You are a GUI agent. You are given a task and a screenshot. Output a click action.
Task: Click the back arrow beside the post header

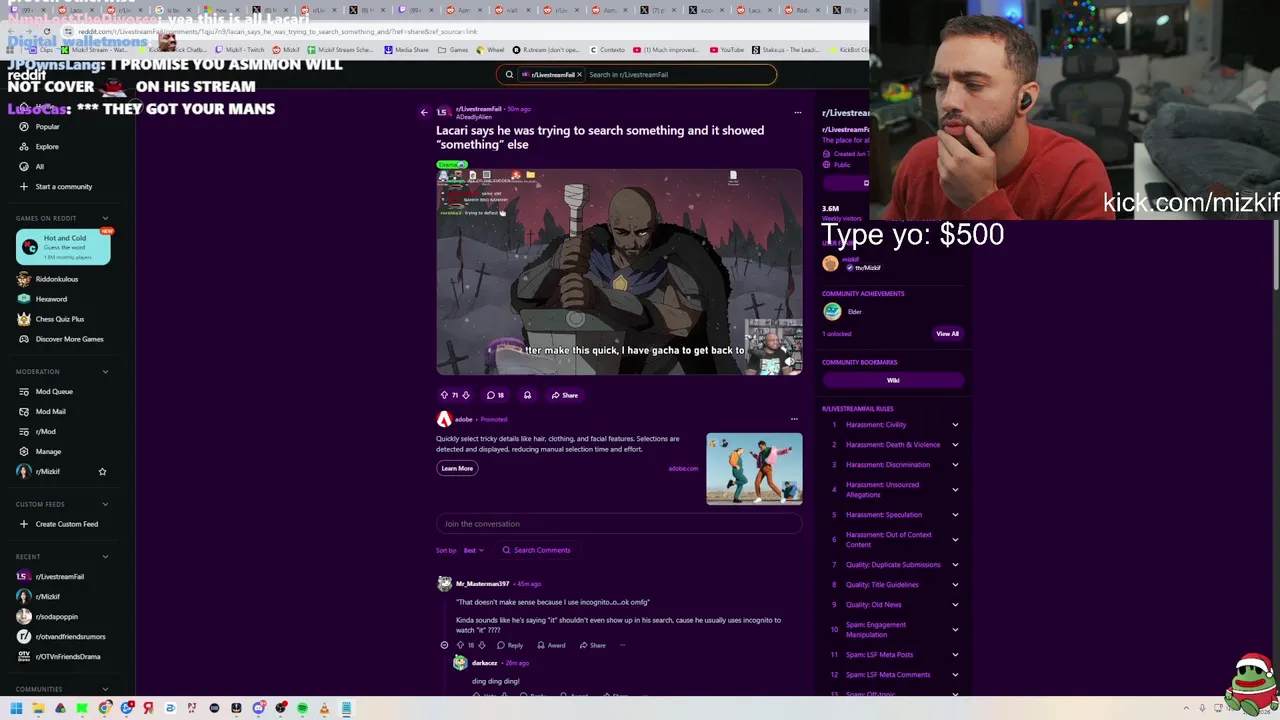[x=424, y=112]
